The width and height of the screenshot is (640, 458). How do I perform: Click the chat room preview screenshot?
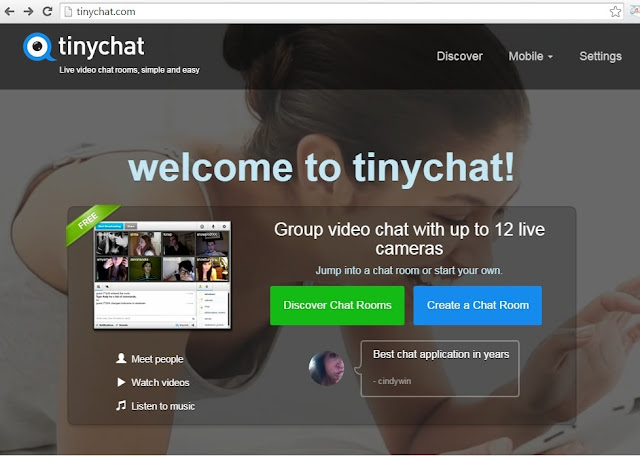(162, 275)
